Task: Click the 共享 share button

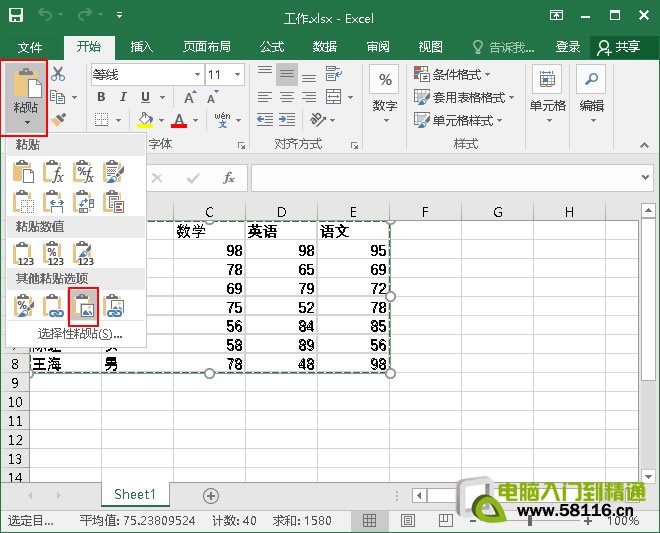Action: tap(619, 47)
